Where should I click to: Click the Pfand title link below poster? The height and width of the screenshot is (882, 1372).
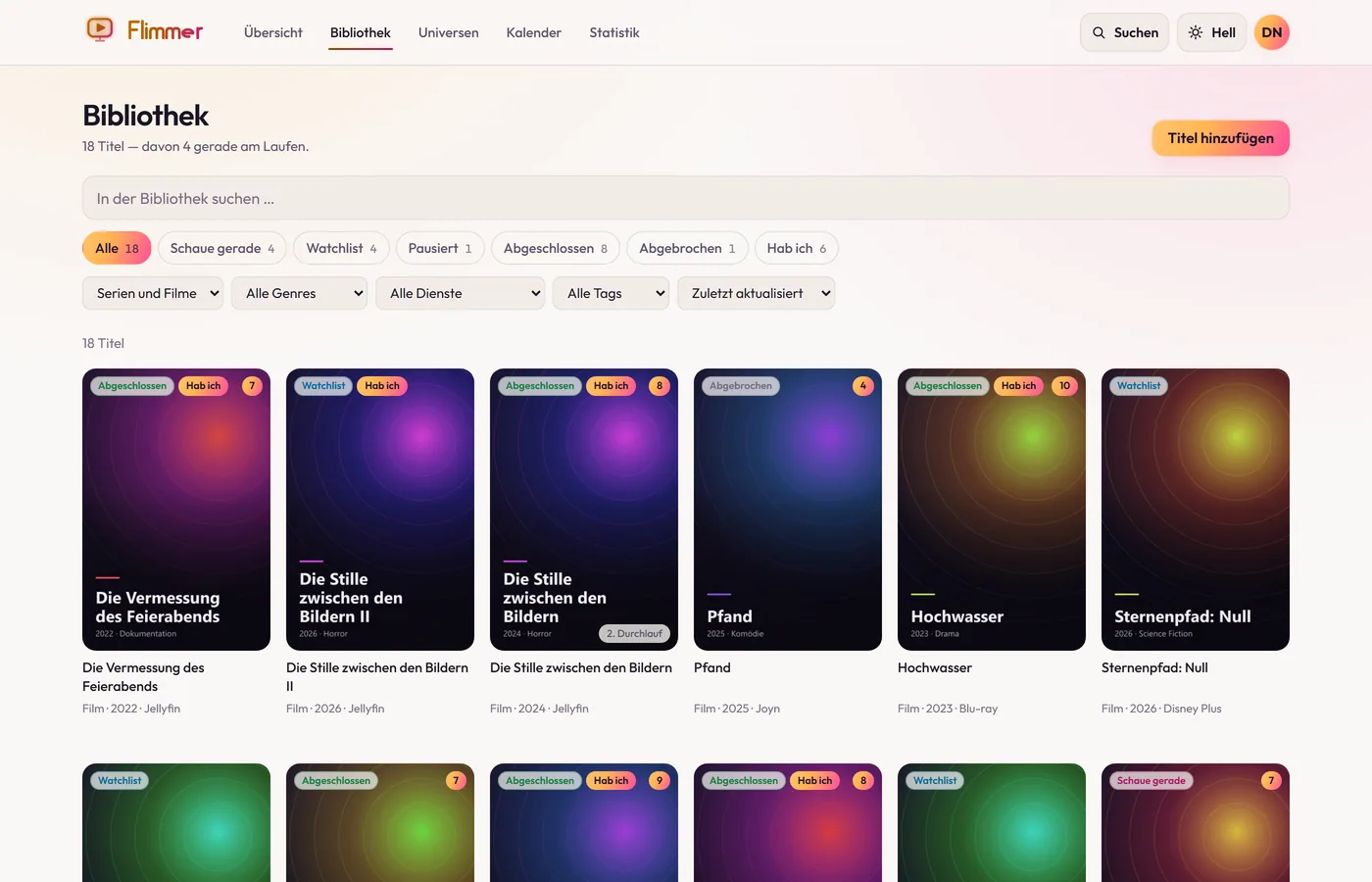tap(712, 667)
